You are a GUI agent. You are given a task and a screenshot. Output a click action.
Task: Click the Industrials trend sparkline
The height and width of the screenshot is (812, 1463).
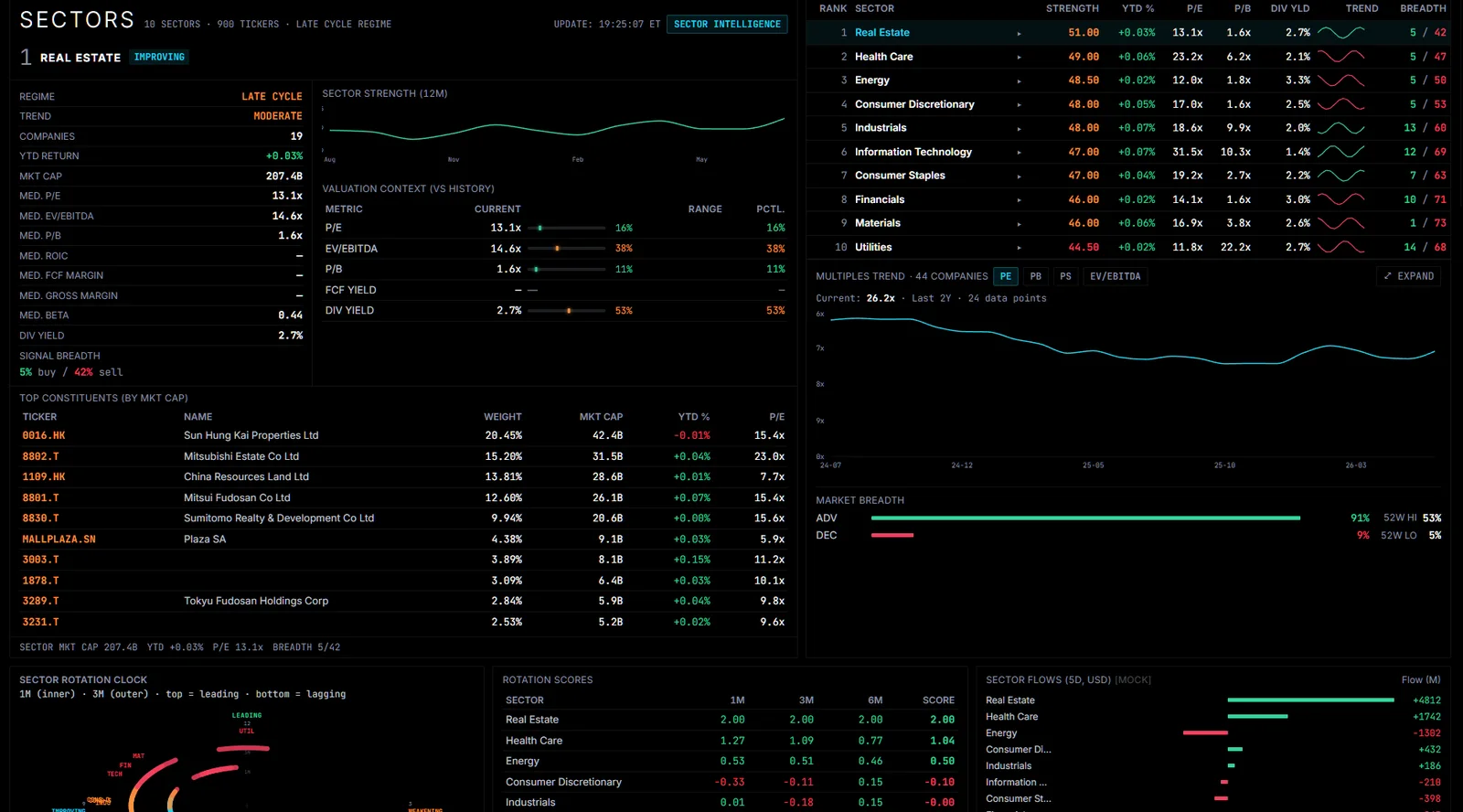pos(1340,128)
